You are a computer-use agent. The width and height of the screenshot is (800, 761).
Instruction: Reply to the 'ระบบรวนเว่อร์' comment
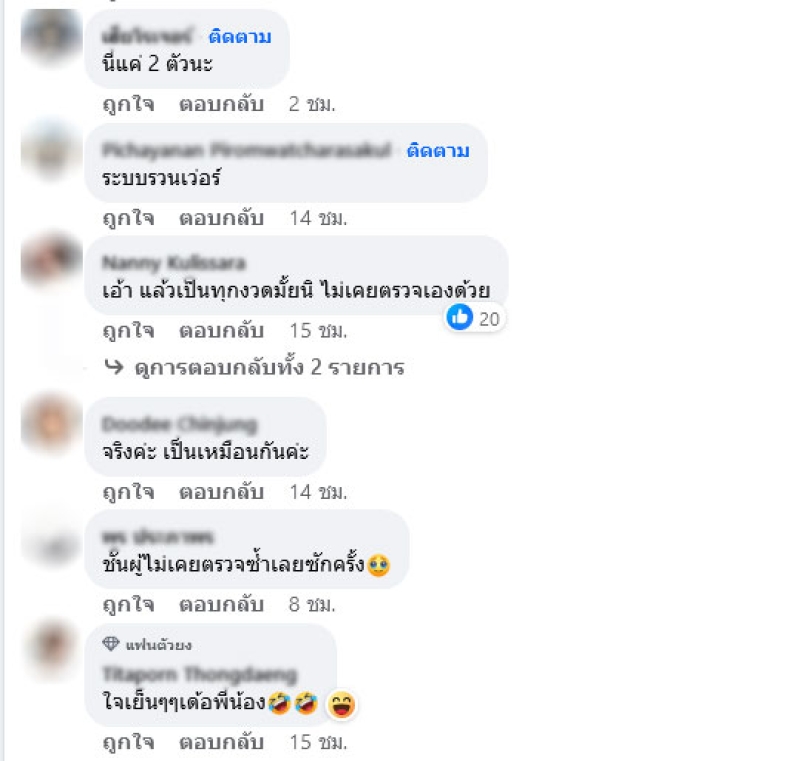[x=221, y=218]
